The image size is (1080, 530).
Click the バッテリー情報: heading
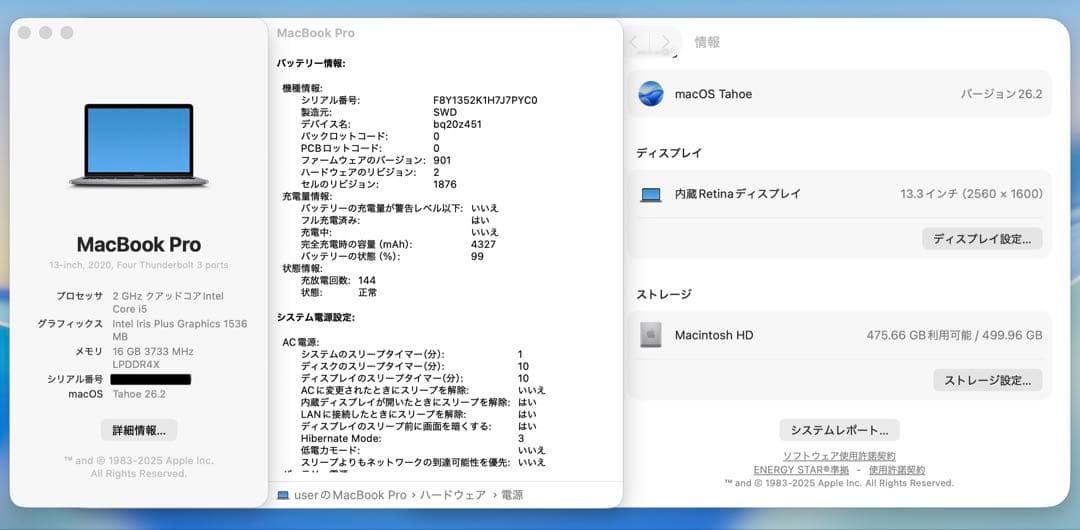coord(311,63)
